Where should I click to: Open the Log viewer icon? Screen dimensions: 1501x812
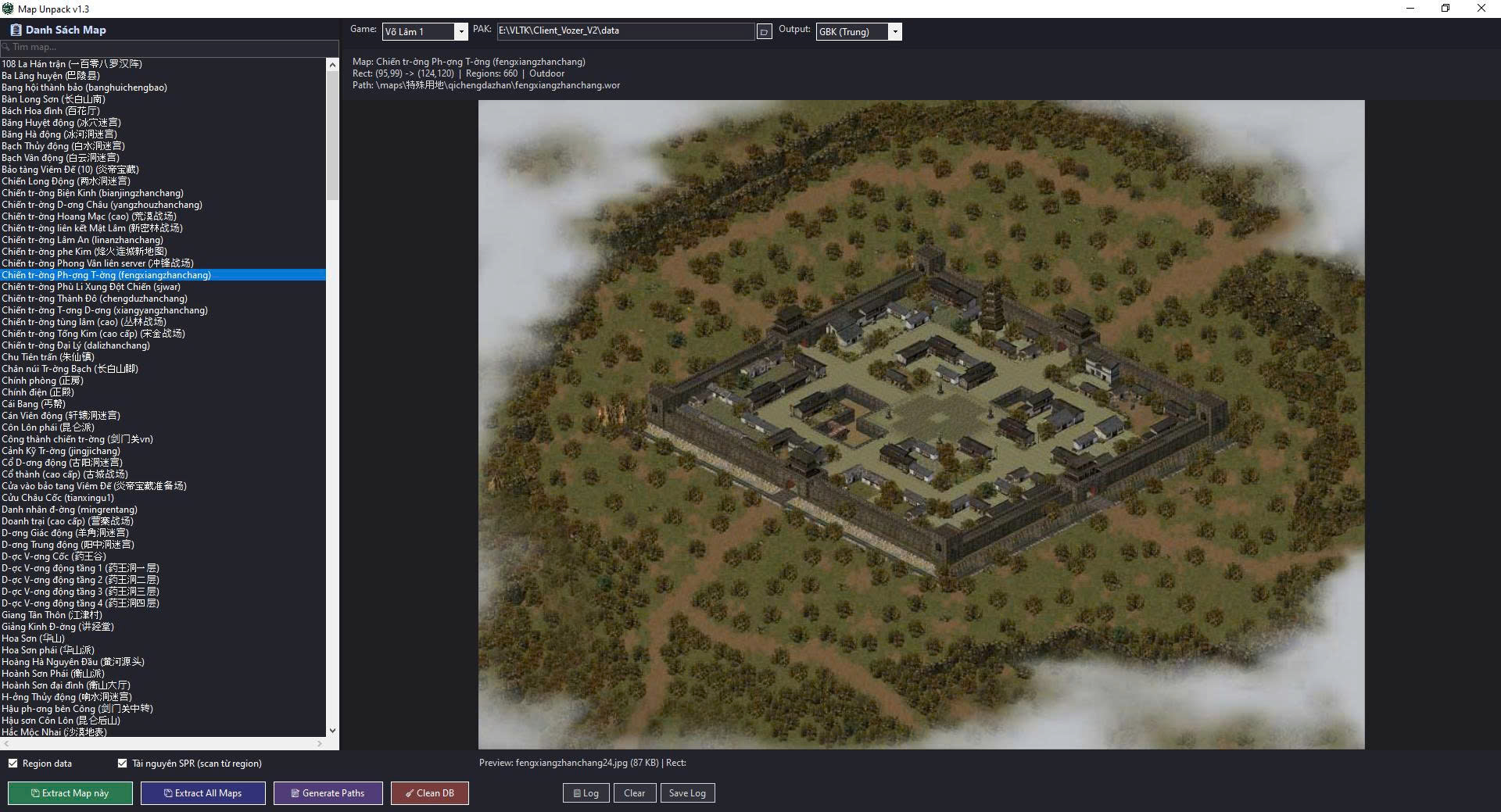(x=576, y=792)
